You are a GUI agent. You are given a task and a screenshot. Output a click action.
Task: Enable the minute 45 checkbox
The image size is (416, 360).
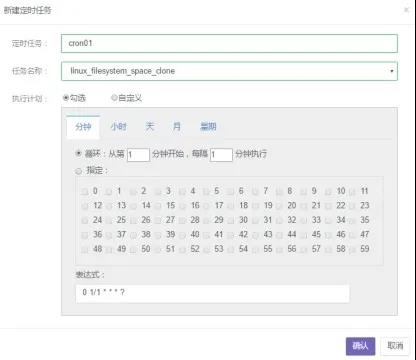coord(303,235)
